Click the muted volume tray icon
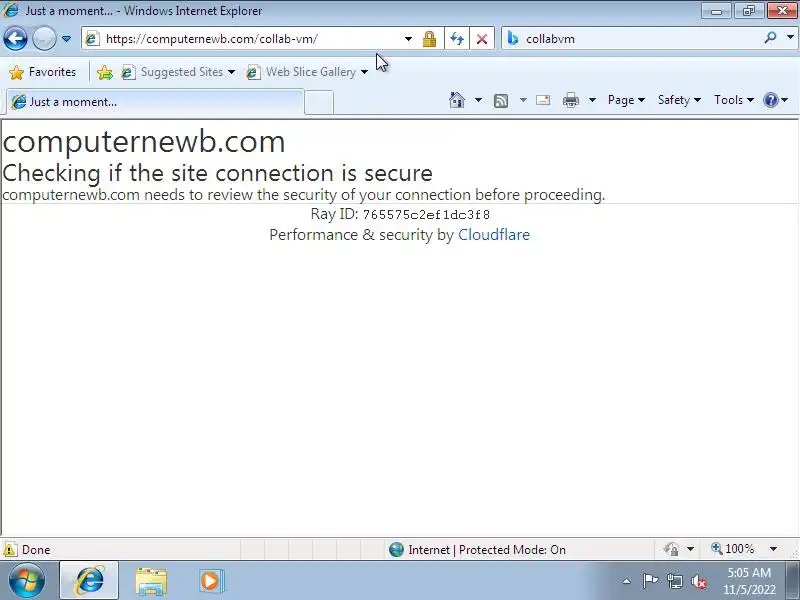Viewport: 800px width, 600px height. coord(698,581)
